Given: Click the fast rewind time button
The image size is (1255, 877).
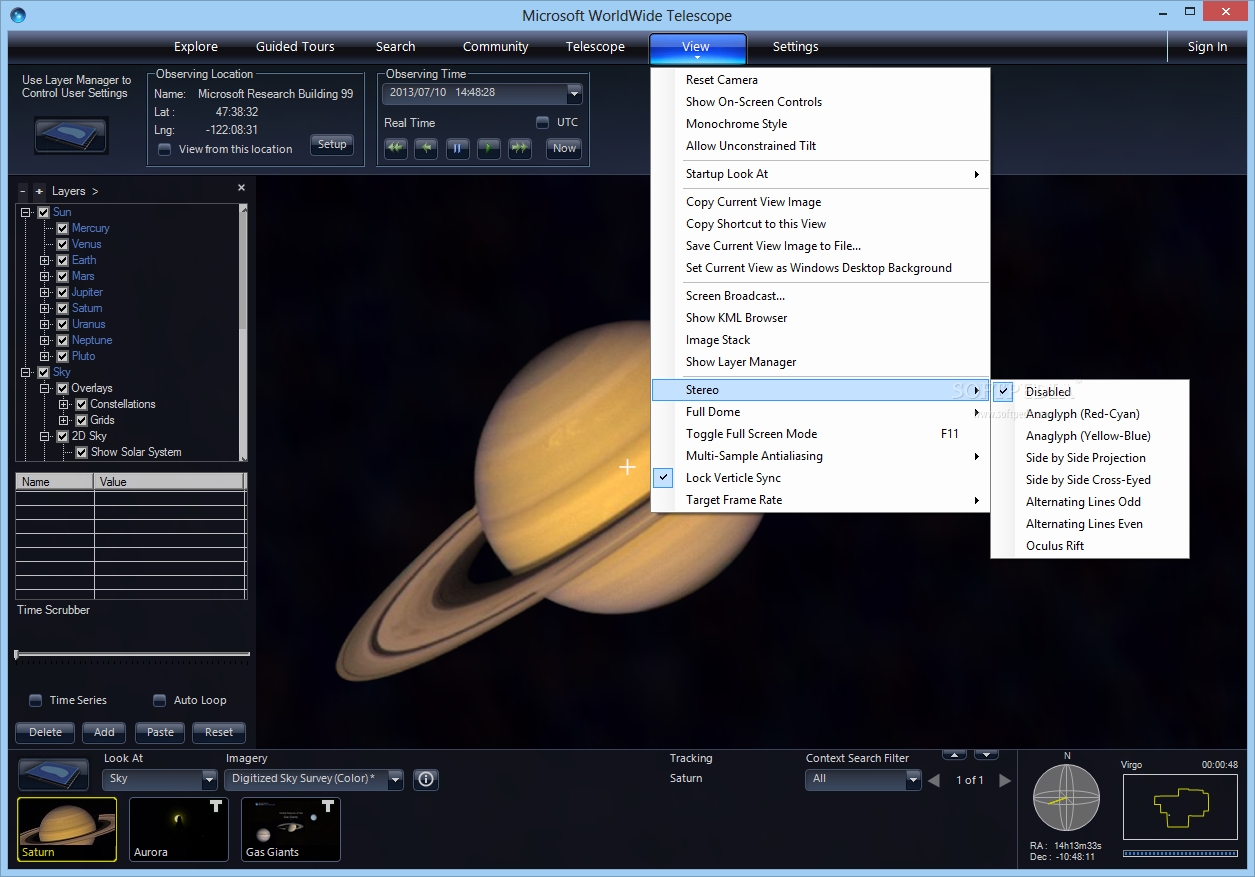Looking at the screenshot, I should [x=396, y=148].
